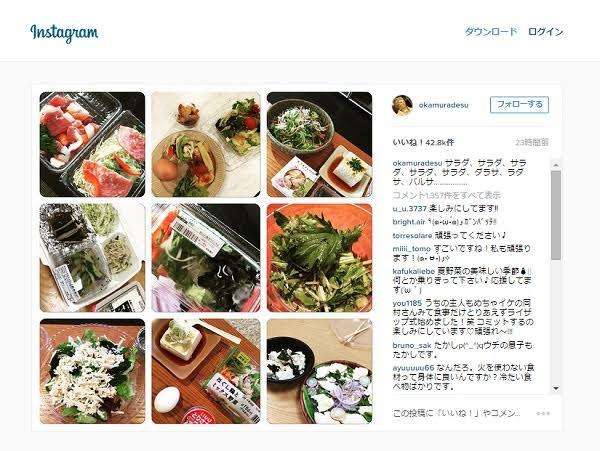Click the Instagram logo
Viewport: 600px width, 451px height.
[x=64, y=33]
